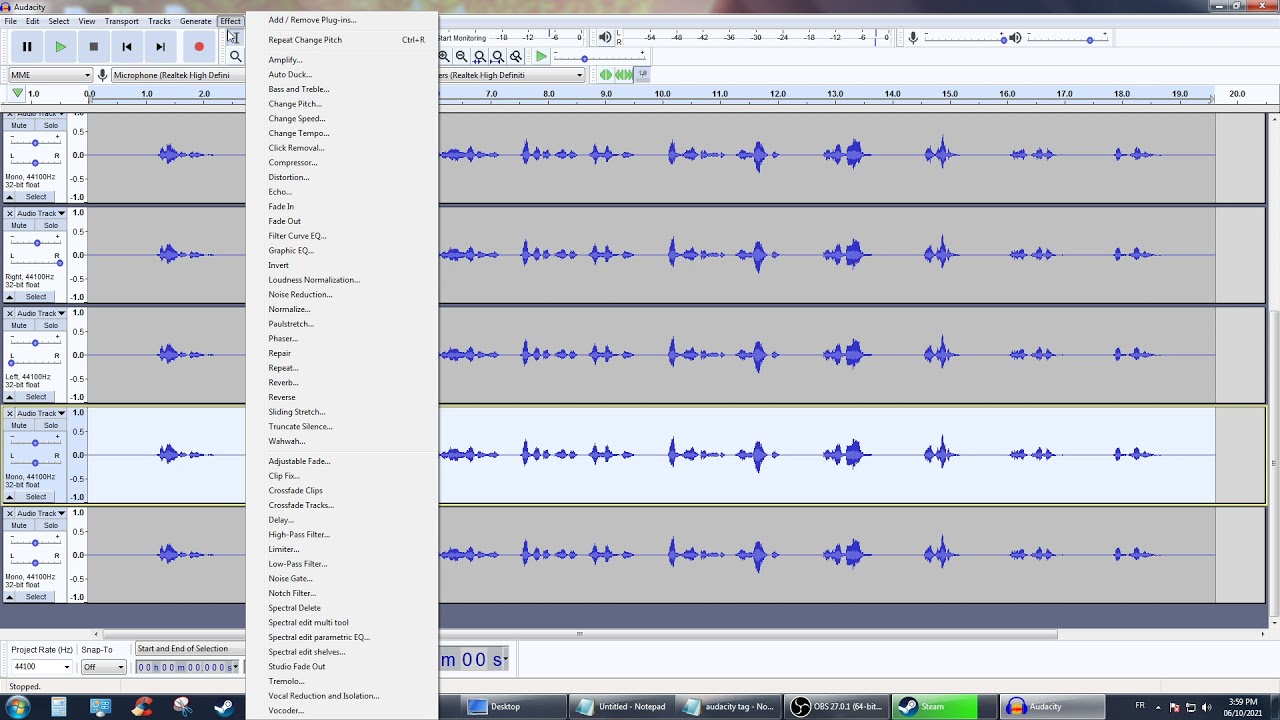The image size is (1280, 720).
Task: Click the playback meter speaker icon
Action: coord(605,37)
